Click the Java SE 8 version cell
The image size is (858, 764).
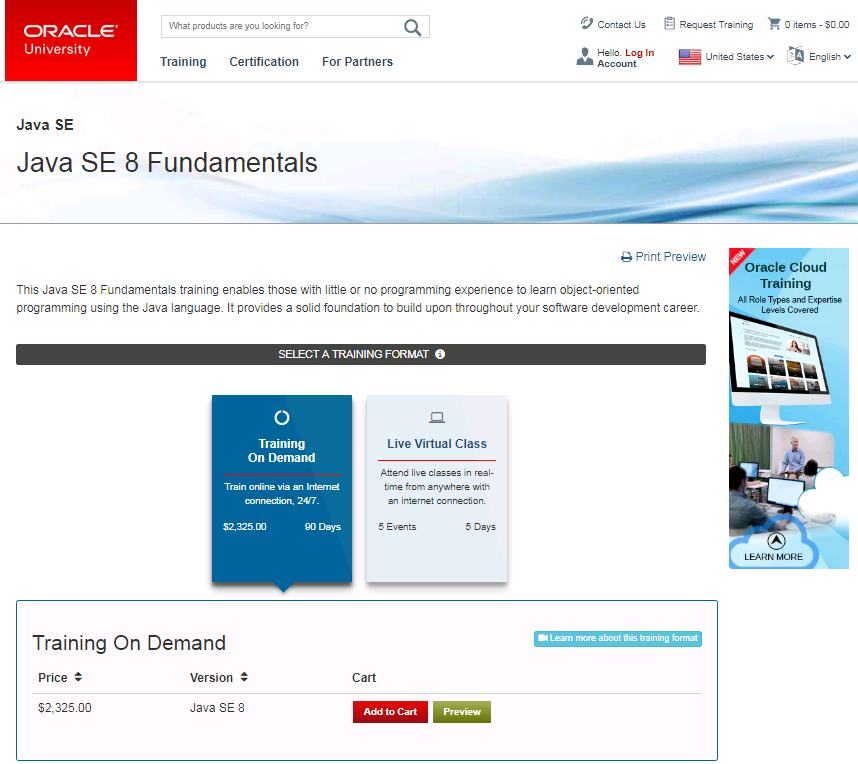(217, 708)
